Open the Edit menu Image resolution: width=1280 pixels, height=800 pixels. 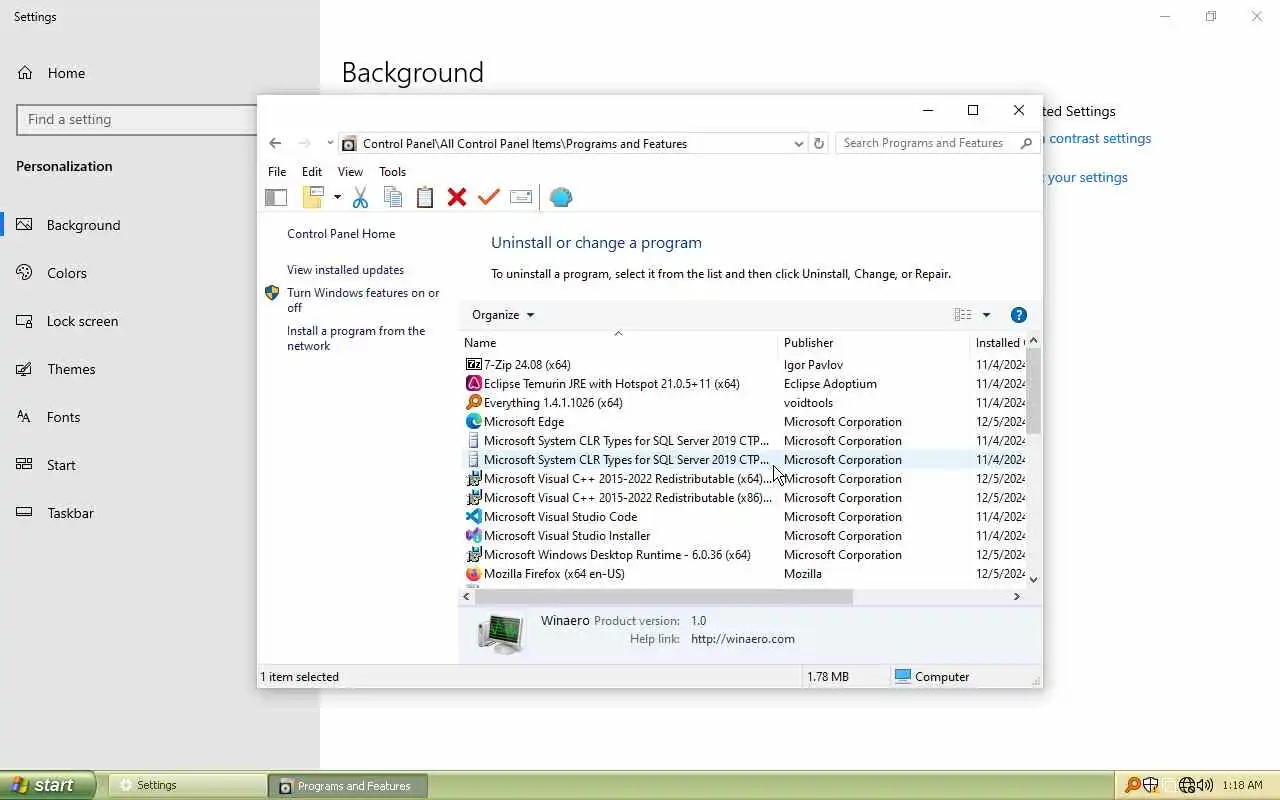click(x=312, y=172)
